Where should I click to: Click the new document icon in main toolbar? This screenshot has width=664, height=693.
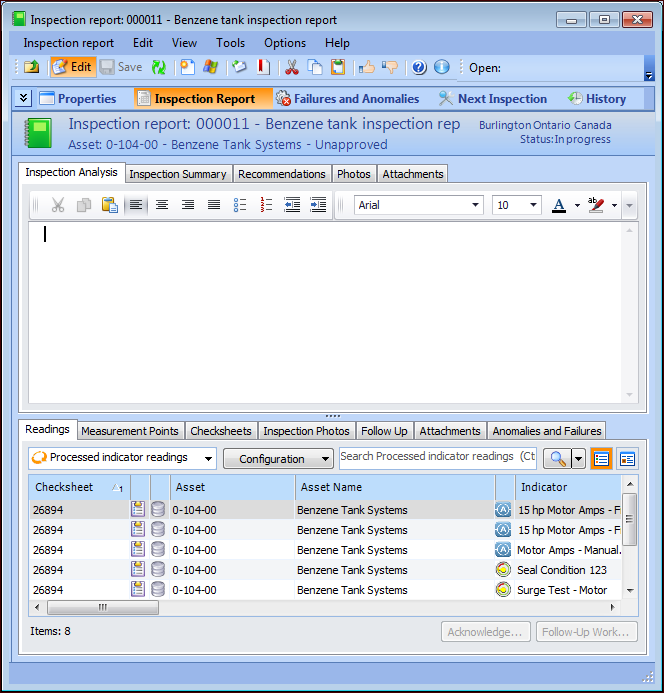[x=187, y=67]
